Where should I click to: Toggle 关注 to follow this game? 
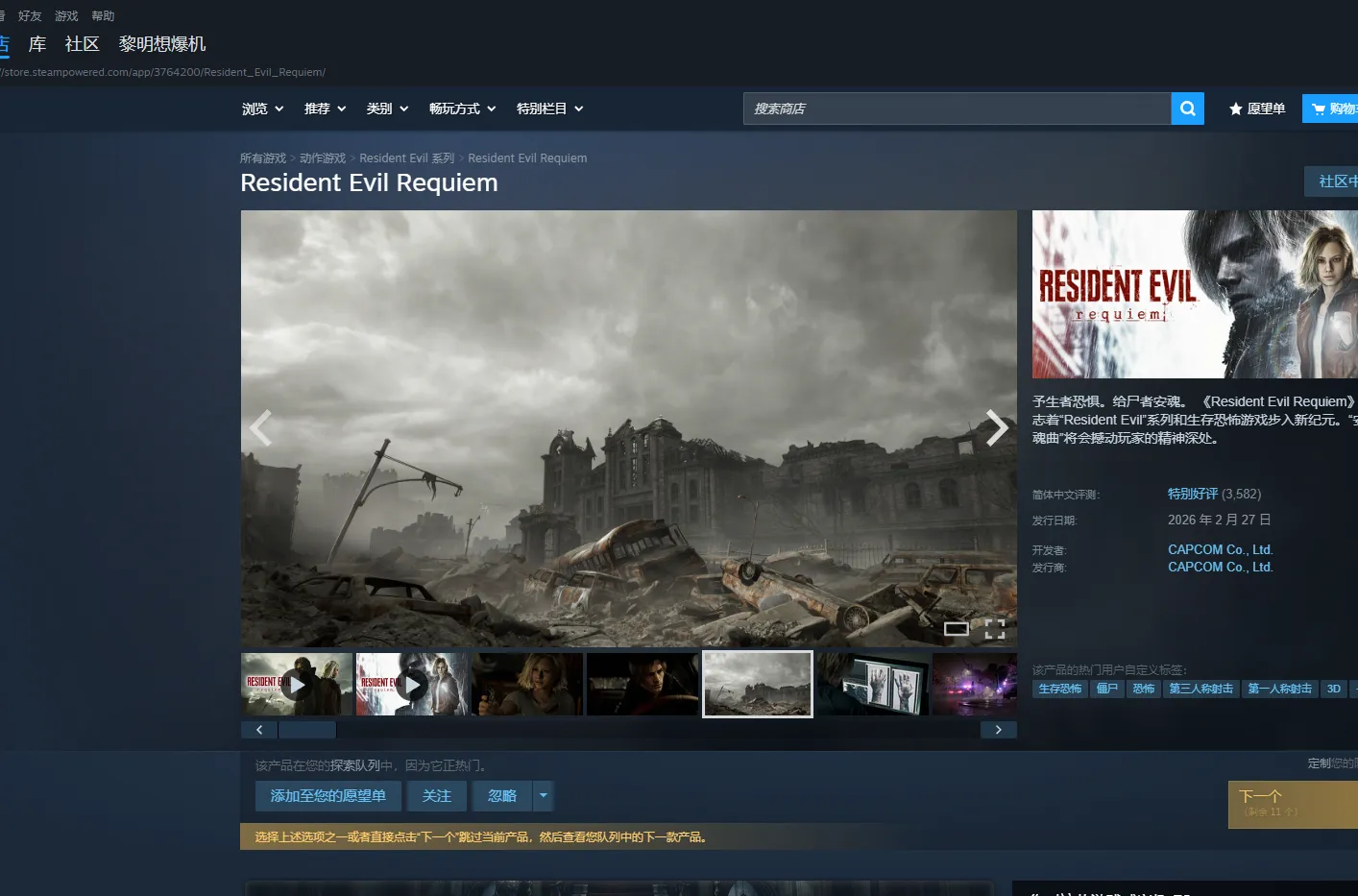pos(436,795)
